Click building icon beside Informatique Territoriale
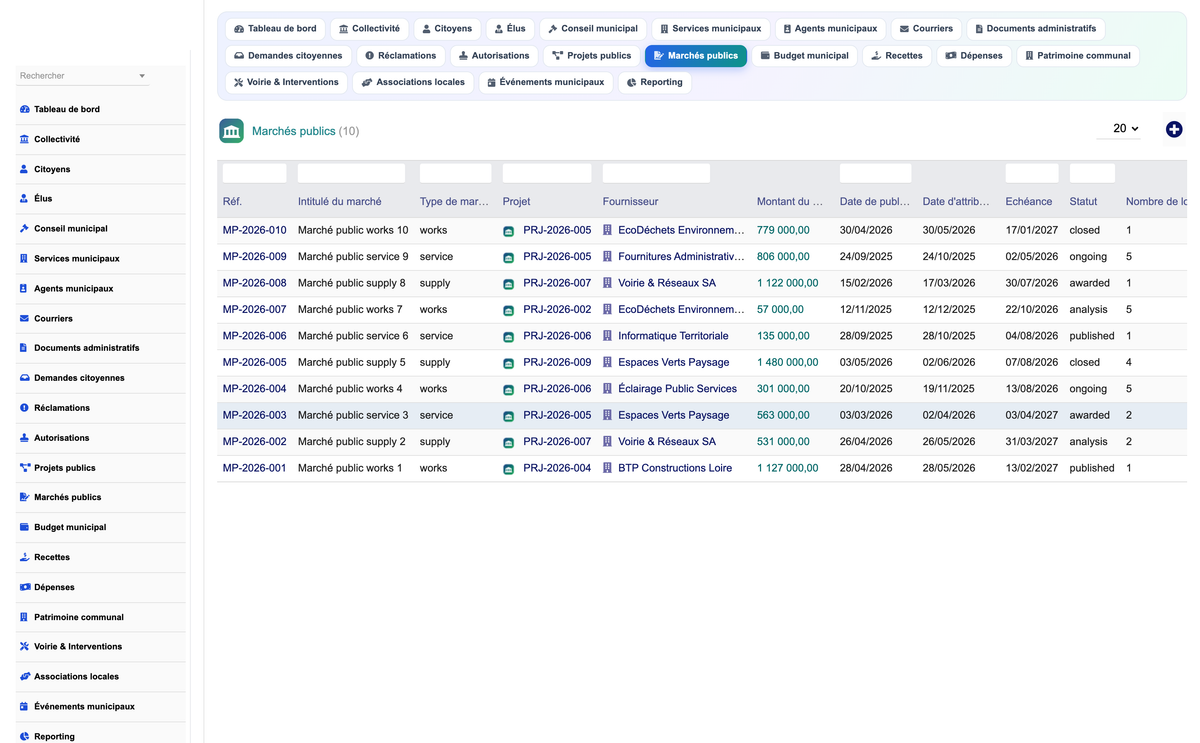The width and height of the screenshot is (1200, 743). click(607, 336)
